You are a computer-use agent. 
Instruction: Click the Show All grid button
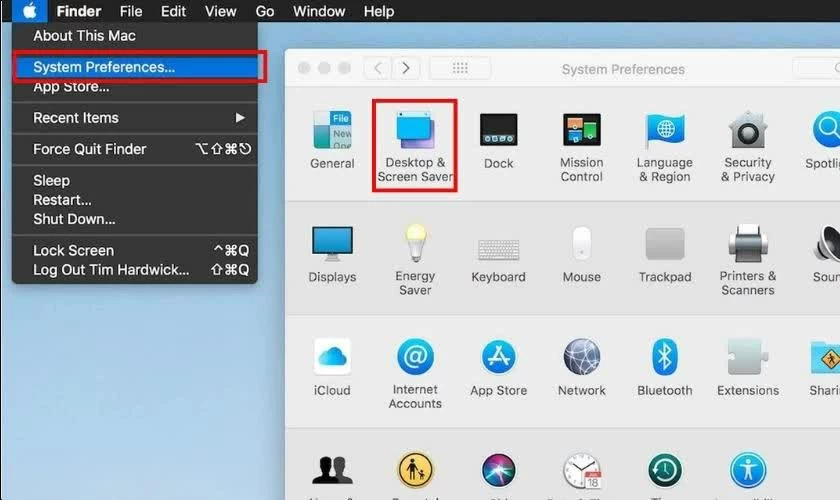461,68
